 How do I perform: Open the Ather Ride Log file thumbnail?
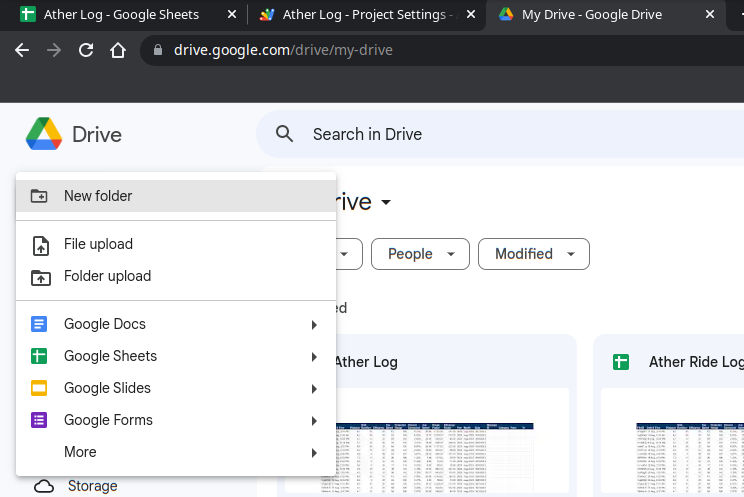tap(672, 441)
